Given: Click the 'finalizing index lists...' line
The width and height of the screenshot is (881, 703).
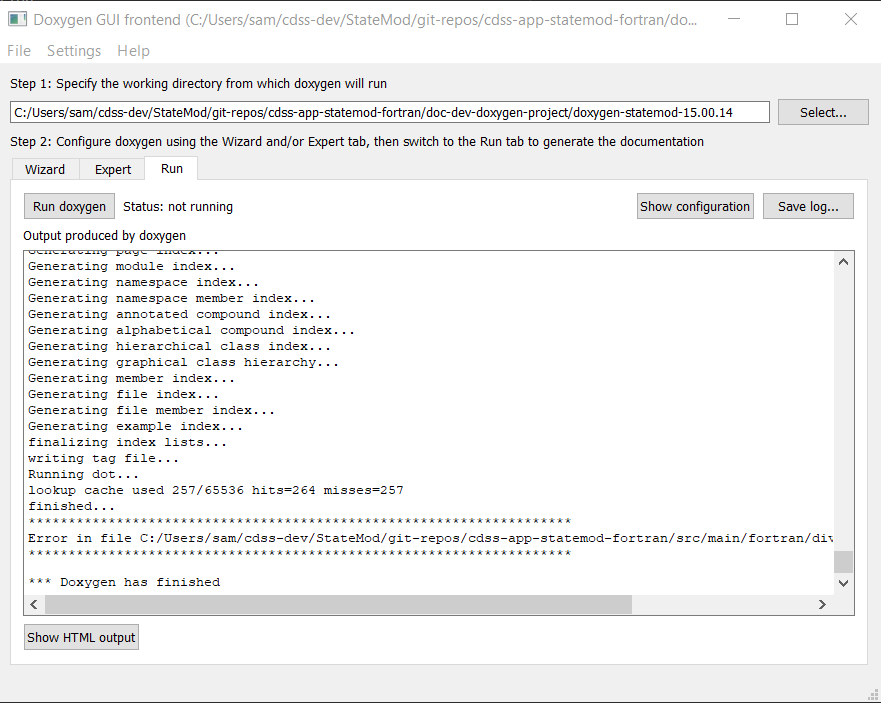Looking at the screenshot, I should point(128,442).
